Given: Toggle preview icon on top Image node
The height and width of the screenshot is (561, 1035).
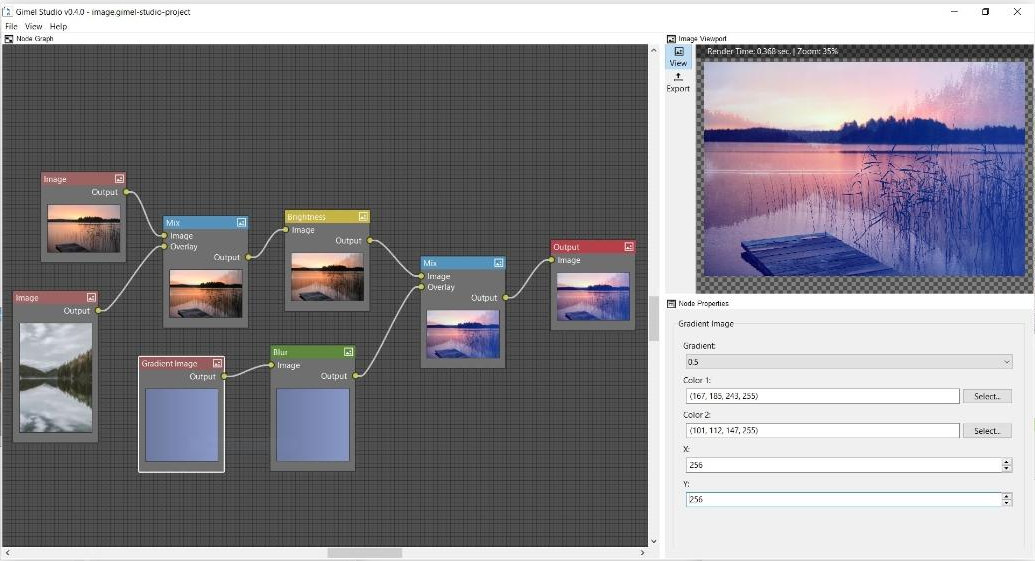Looking at the screenshot, I should click(x=119, y=179).
